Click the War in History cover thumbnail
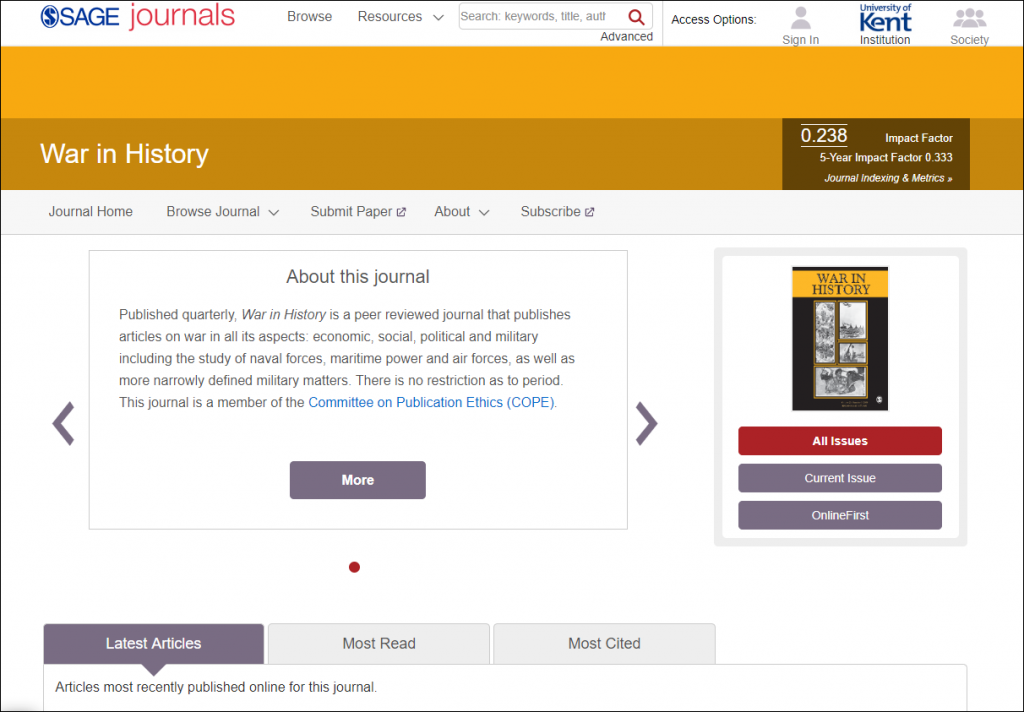 (x=839, y=338)
